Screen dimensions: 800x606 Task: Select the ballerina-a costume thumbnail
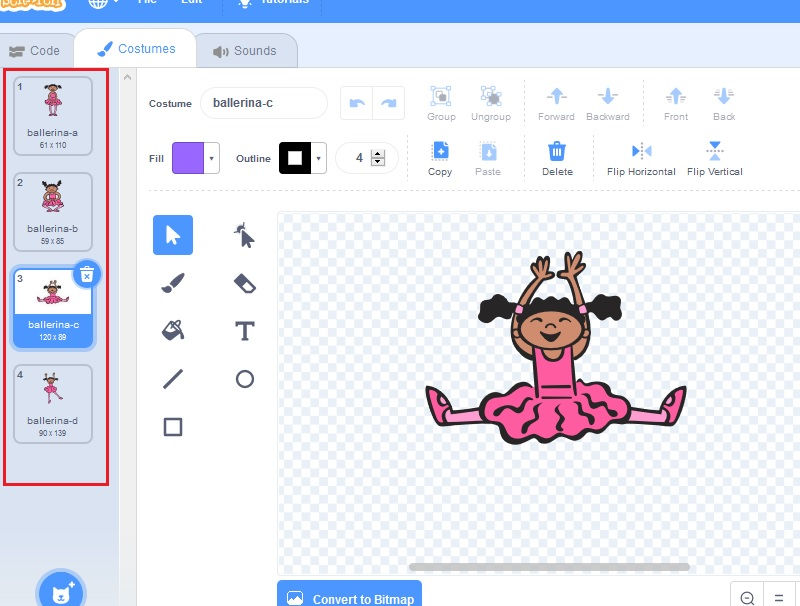[x=53, y=116]
